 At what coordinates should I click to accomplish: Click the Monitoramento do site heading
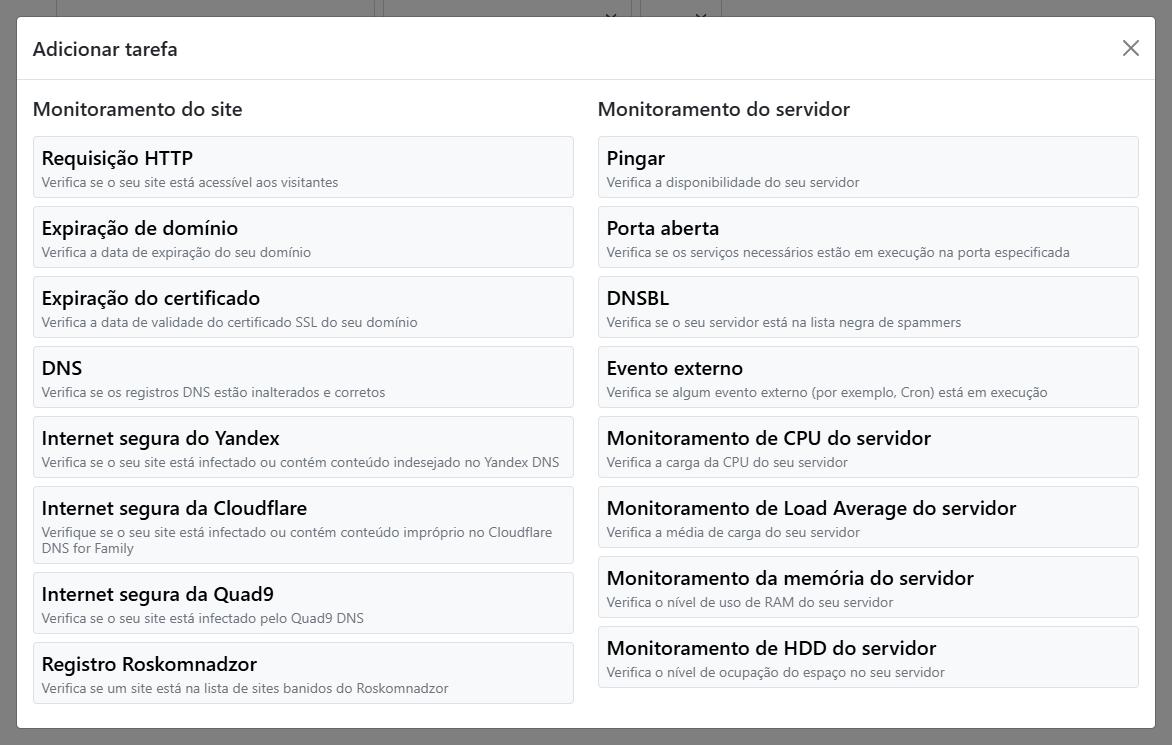[x=137, y=109]
